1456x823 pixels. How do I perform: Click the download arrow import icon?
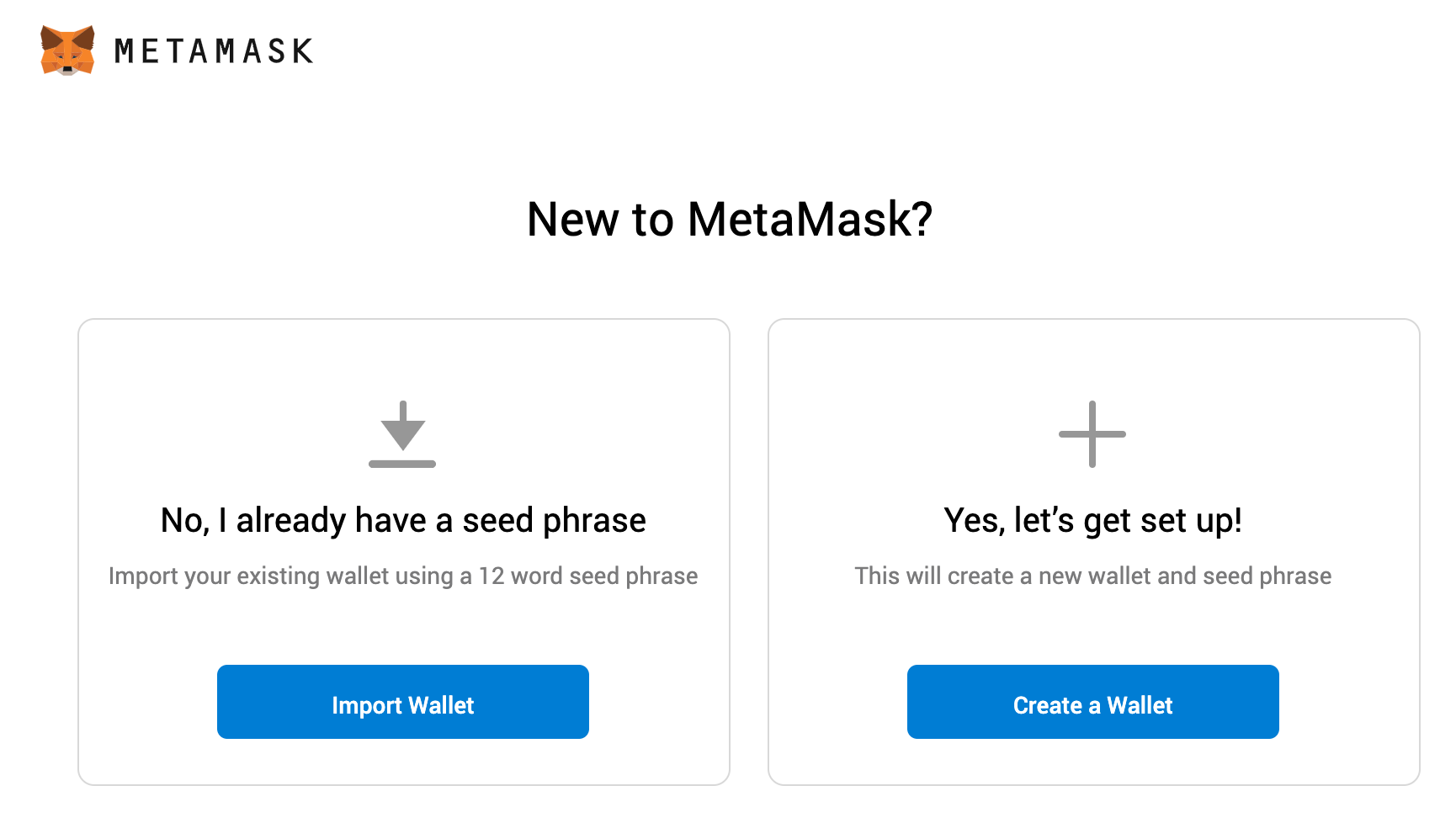[402, 434]
